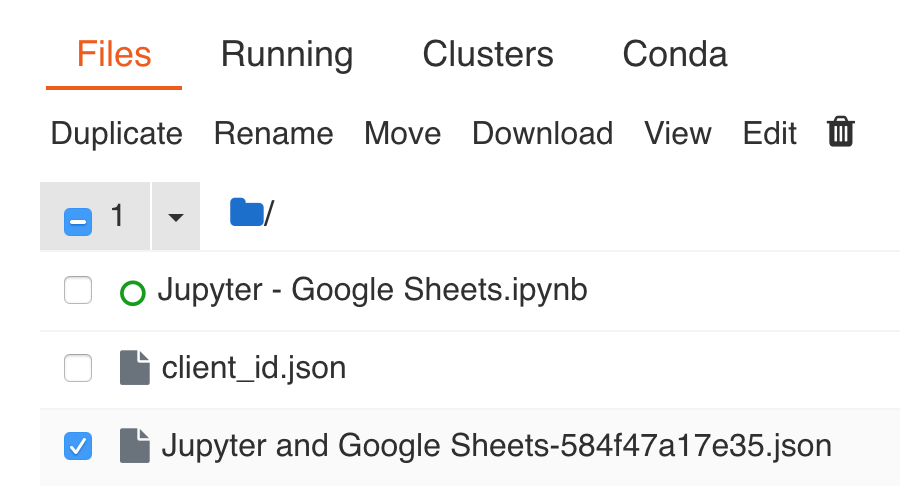Click the Edit button in toolbar

click(769, 134)
